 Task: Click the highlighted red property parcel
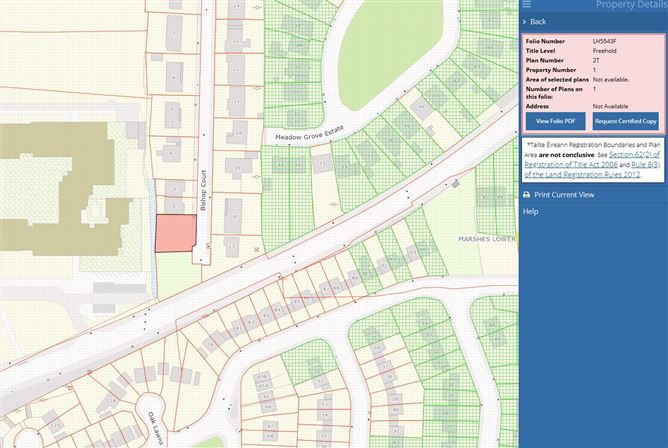(x=173, y=236)
